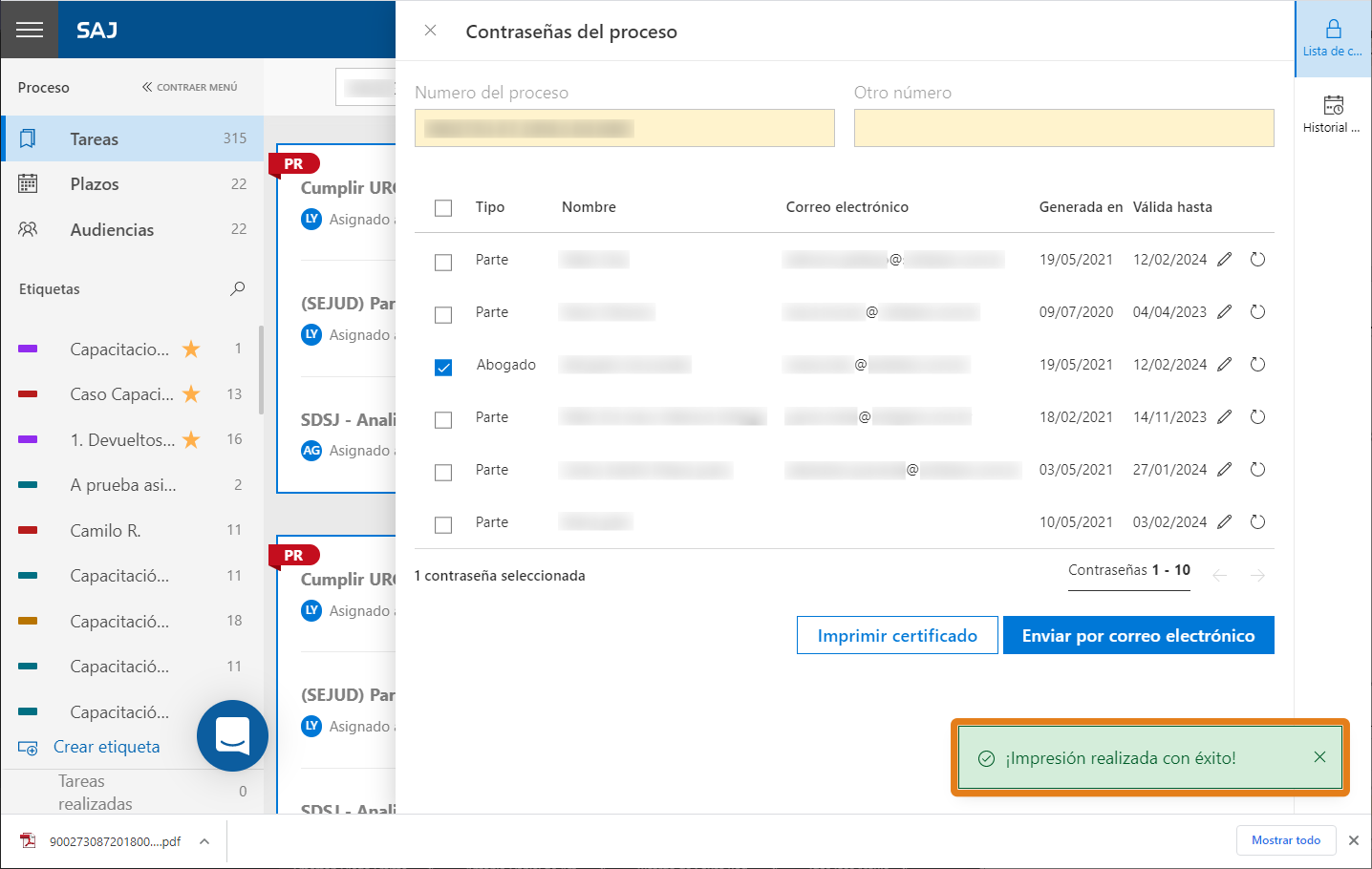The width and height of the screenshot is (1372, 869).
Task: Regenerate password for the Abogado row
Action: [1257, 365]
